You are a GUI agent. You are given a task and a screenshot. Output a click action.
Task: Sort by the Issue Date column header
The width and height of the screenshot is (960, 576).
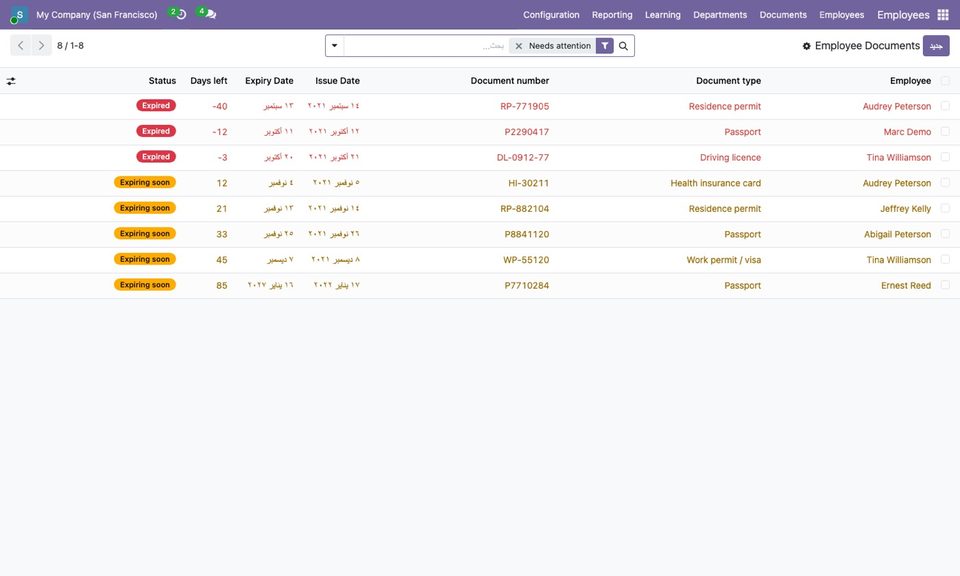(x=337, y=81)
